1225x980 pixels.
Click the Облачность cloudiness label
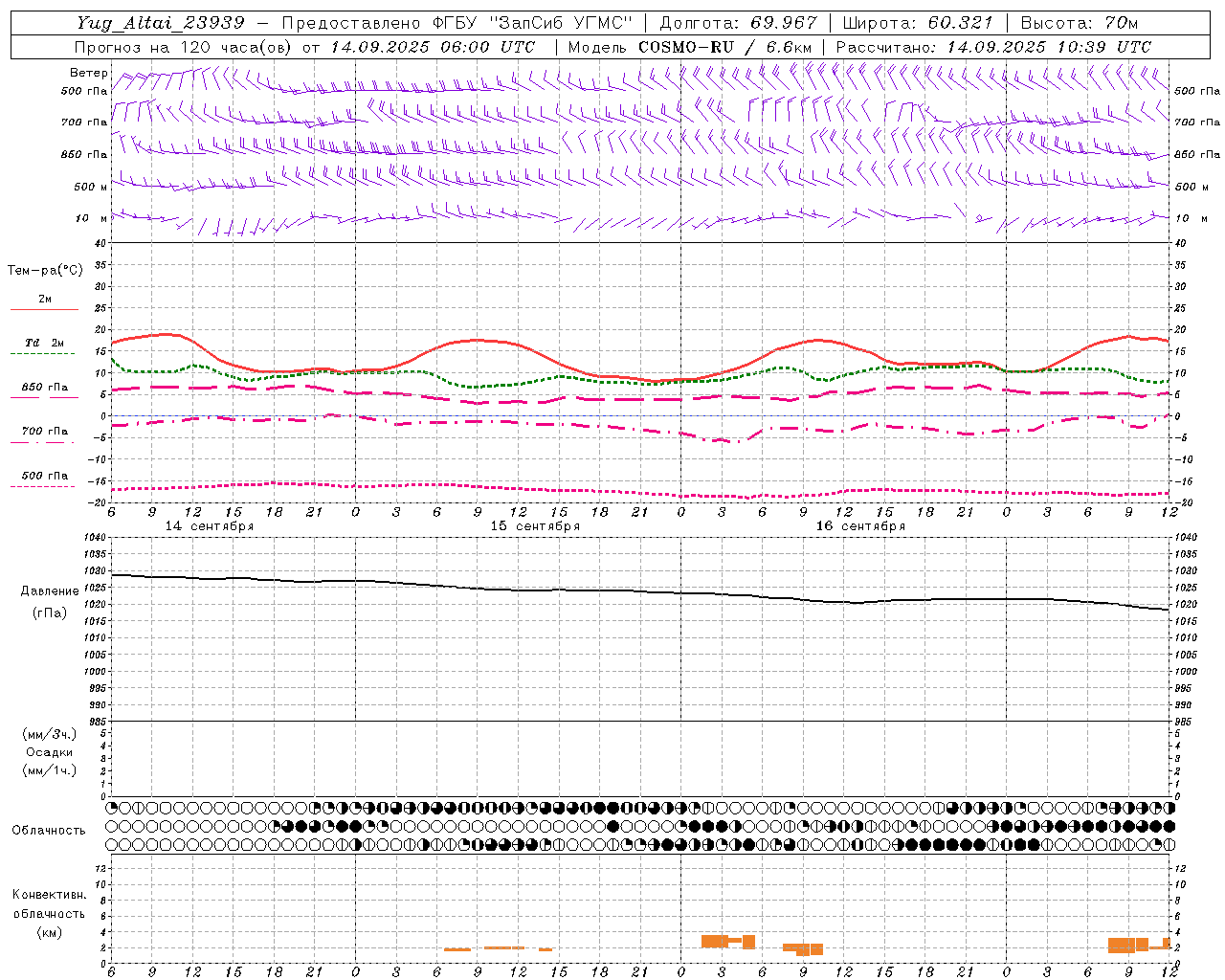coord(49,831)
